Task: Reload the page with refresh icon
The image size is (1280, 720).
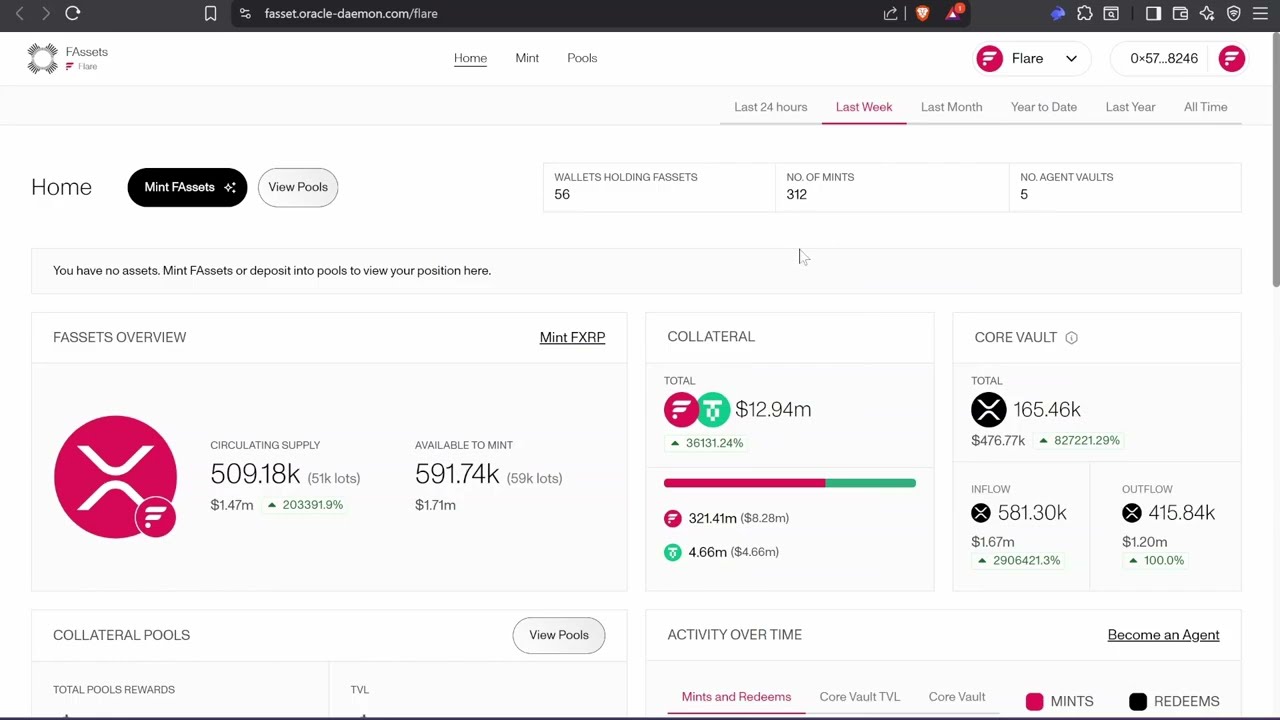Action: point(73,13)
